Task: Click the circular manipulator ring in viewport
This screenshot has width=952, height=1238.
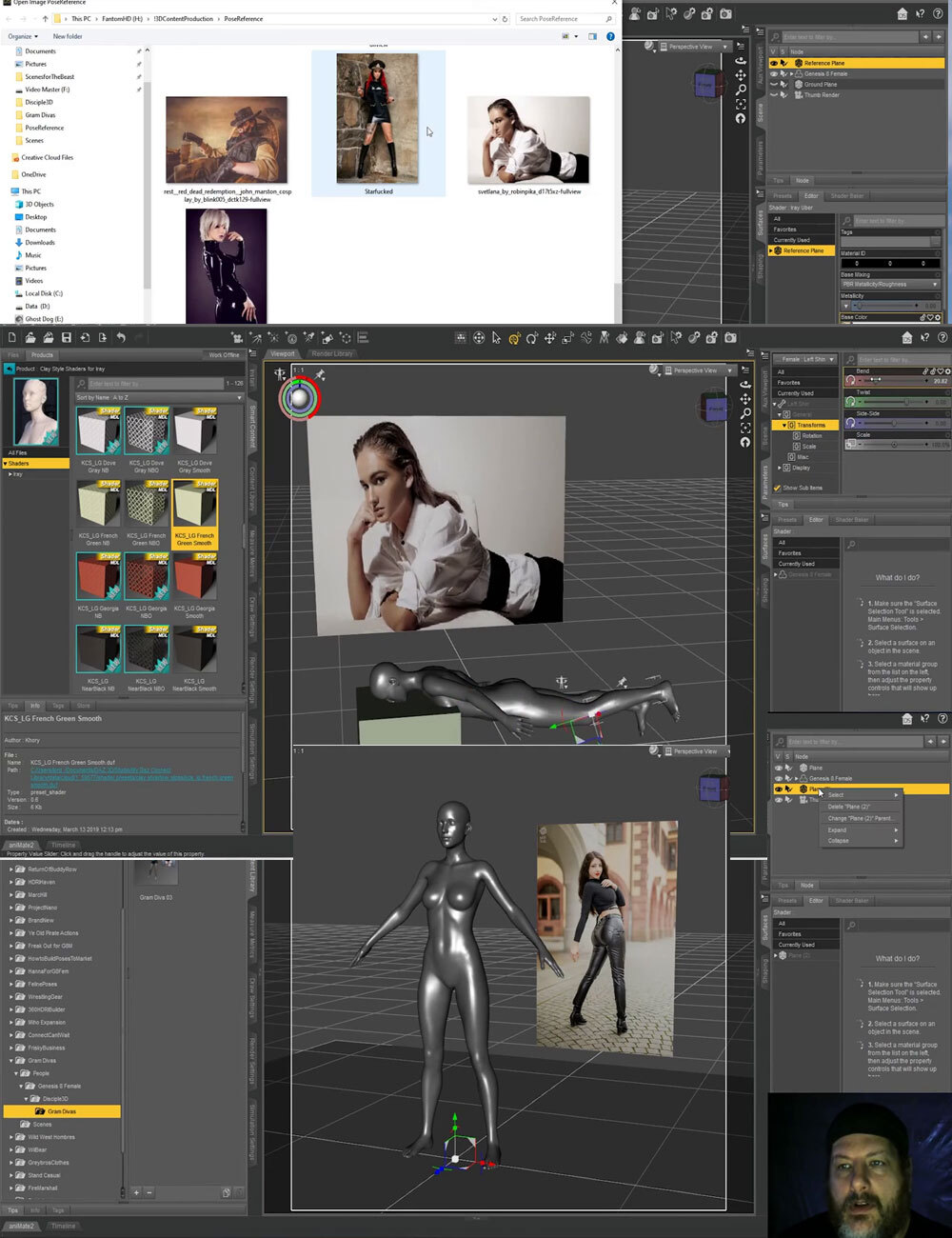Action: coord(299,397)
